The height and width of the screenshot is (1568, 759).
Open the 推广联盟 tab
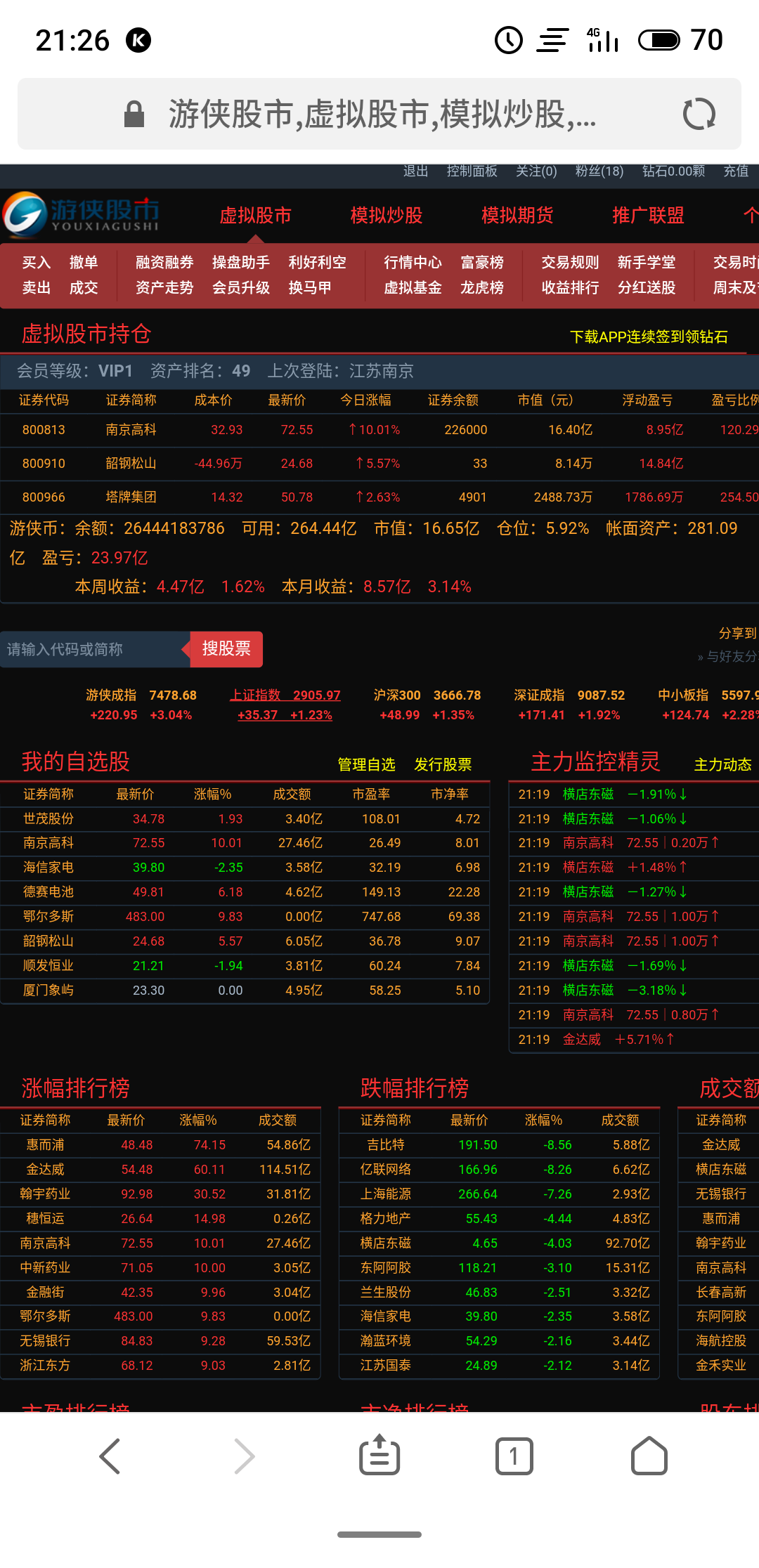(x=648, y=215)
